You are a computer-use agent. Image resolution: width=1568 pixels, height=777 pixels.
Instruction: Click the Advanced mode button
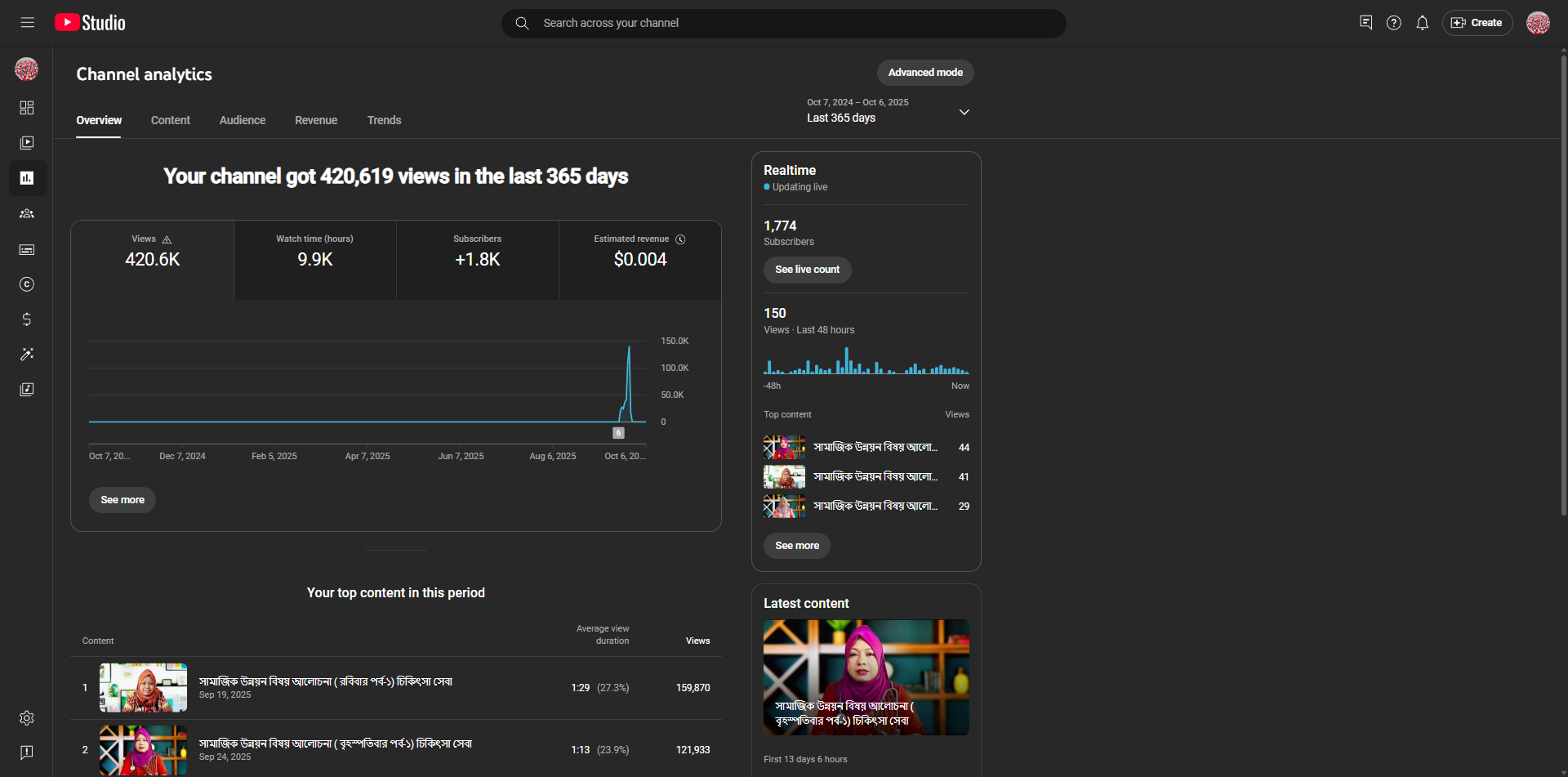point(924,73)
